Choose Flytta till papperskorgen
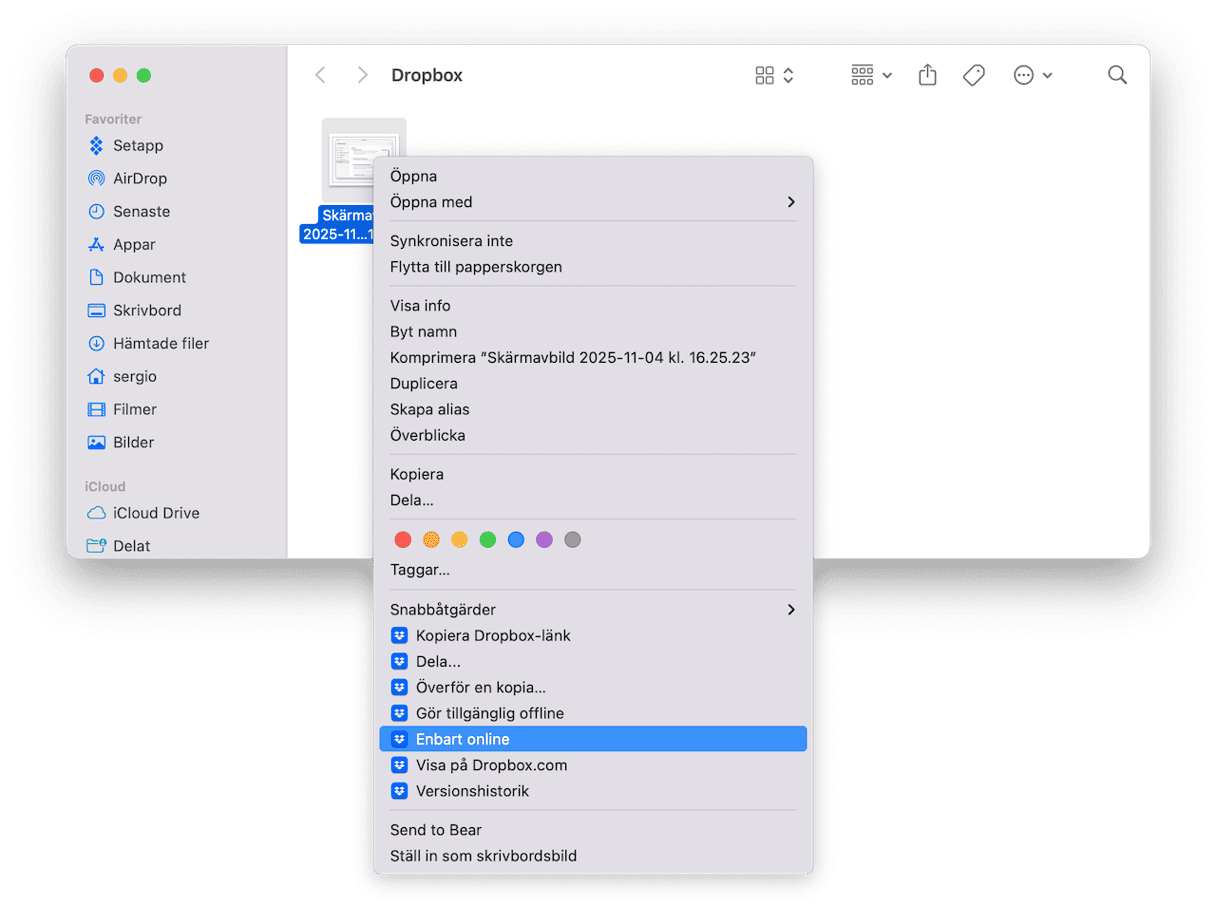The height and width of the screenshot is (906, 1216). [476, 267]
